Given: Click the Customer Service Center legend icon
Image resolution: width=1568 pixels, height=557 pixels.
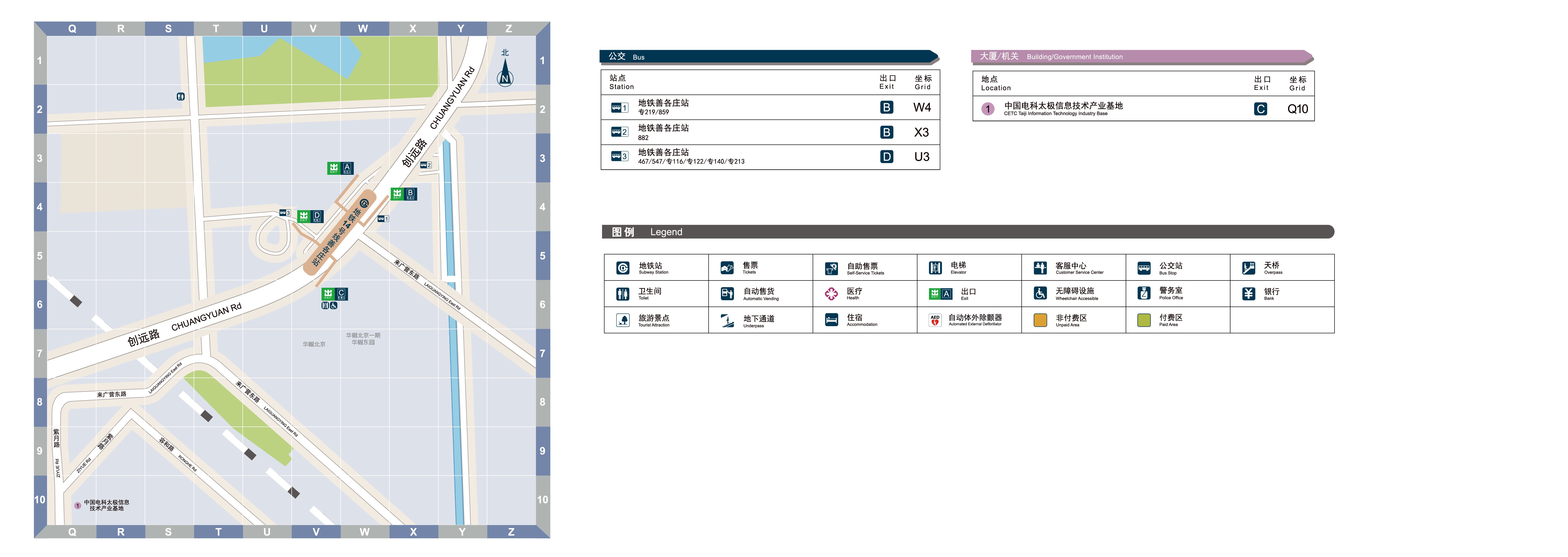Looking at the screenshot, I should (1040, 268).
